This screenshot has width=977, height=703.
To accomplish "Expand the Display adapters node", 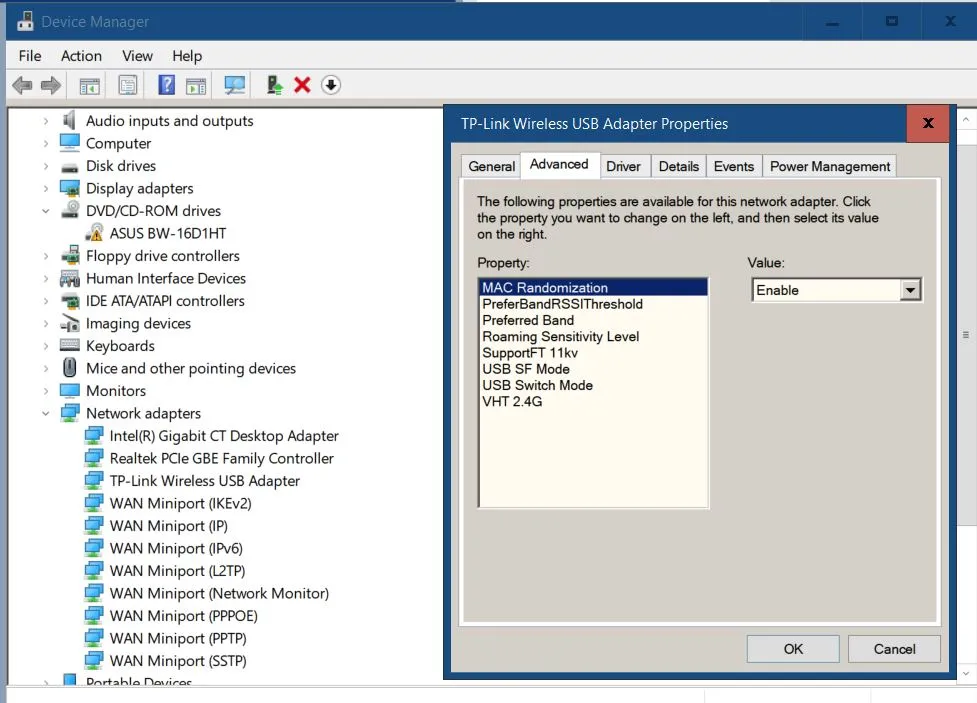I will point(45,188).
